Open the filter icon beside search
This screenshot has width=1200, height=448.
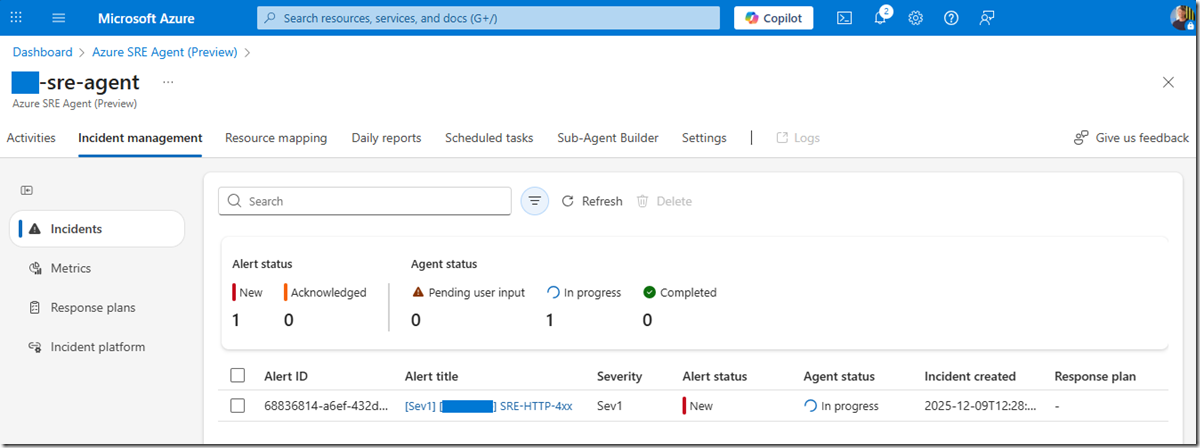pos(535,201)
